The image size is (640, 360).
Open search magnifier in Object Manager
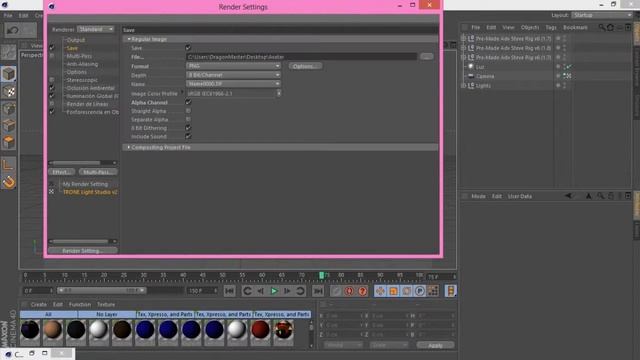602,27
